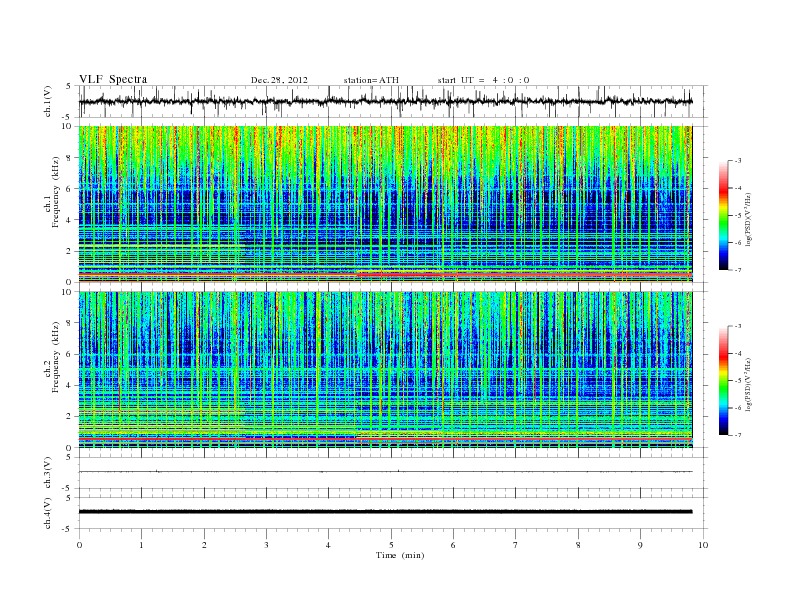The width and height of the screenshot is (792, 612).
Task: Click the "-7" tick on ch.2 colorbar
Action: pos(738,435)
